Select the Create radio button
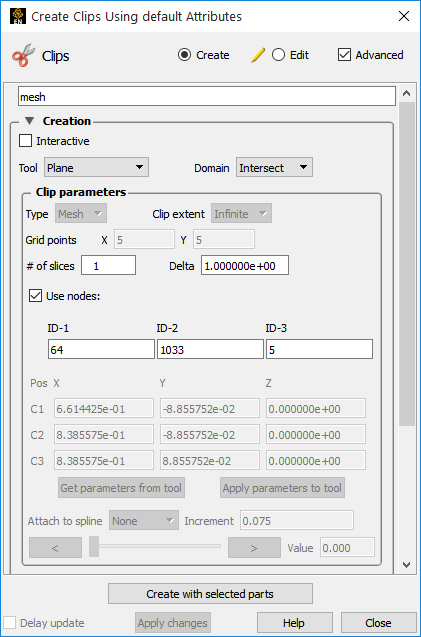This screenshot has width=421, height=637. click(184, 55)
